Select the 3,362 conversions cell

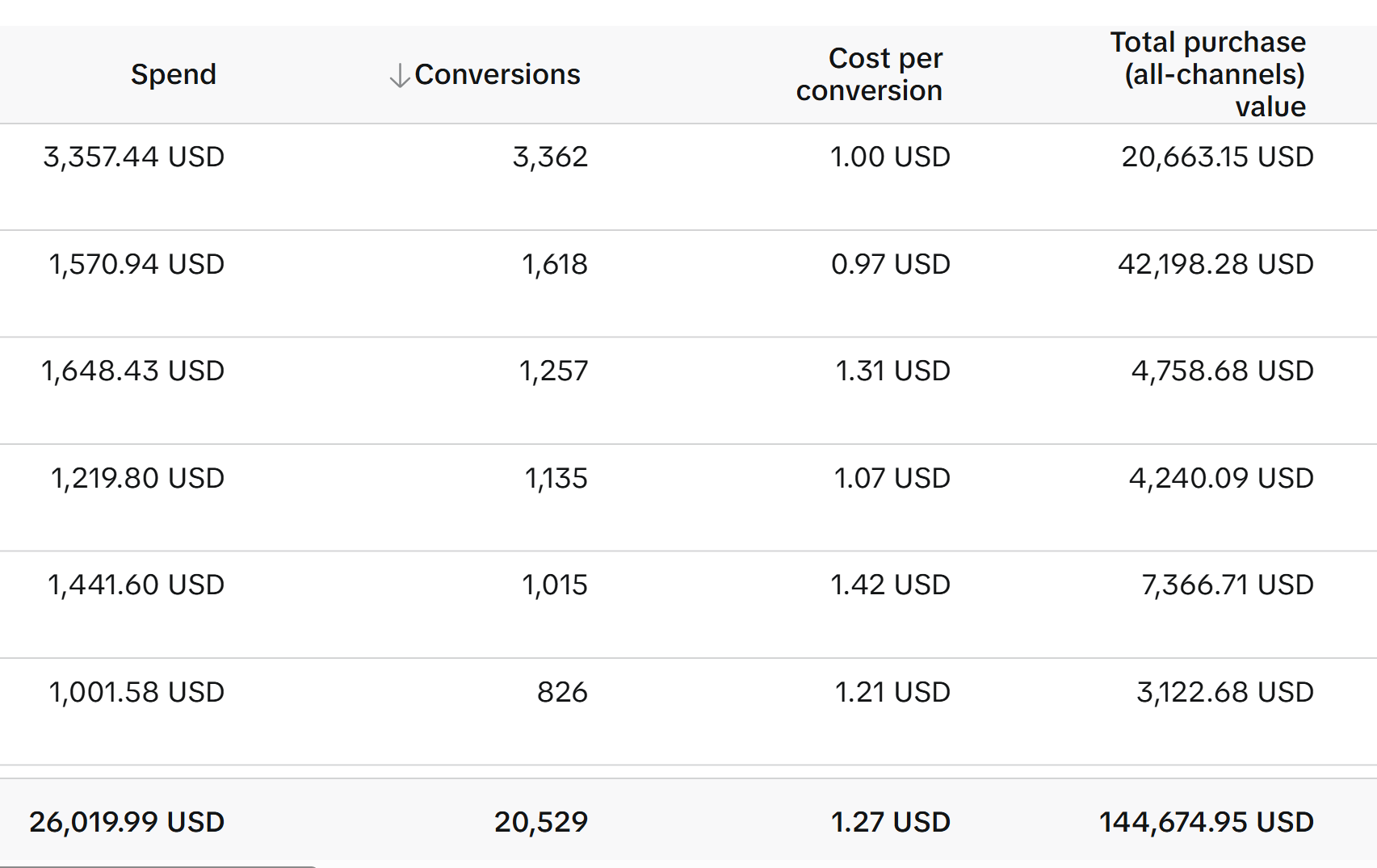[550, 157]
